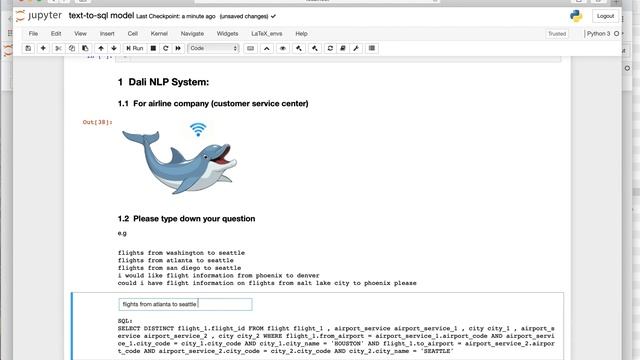Copy selected cells icon
This screenshot has width=640, height=360.
72,48
